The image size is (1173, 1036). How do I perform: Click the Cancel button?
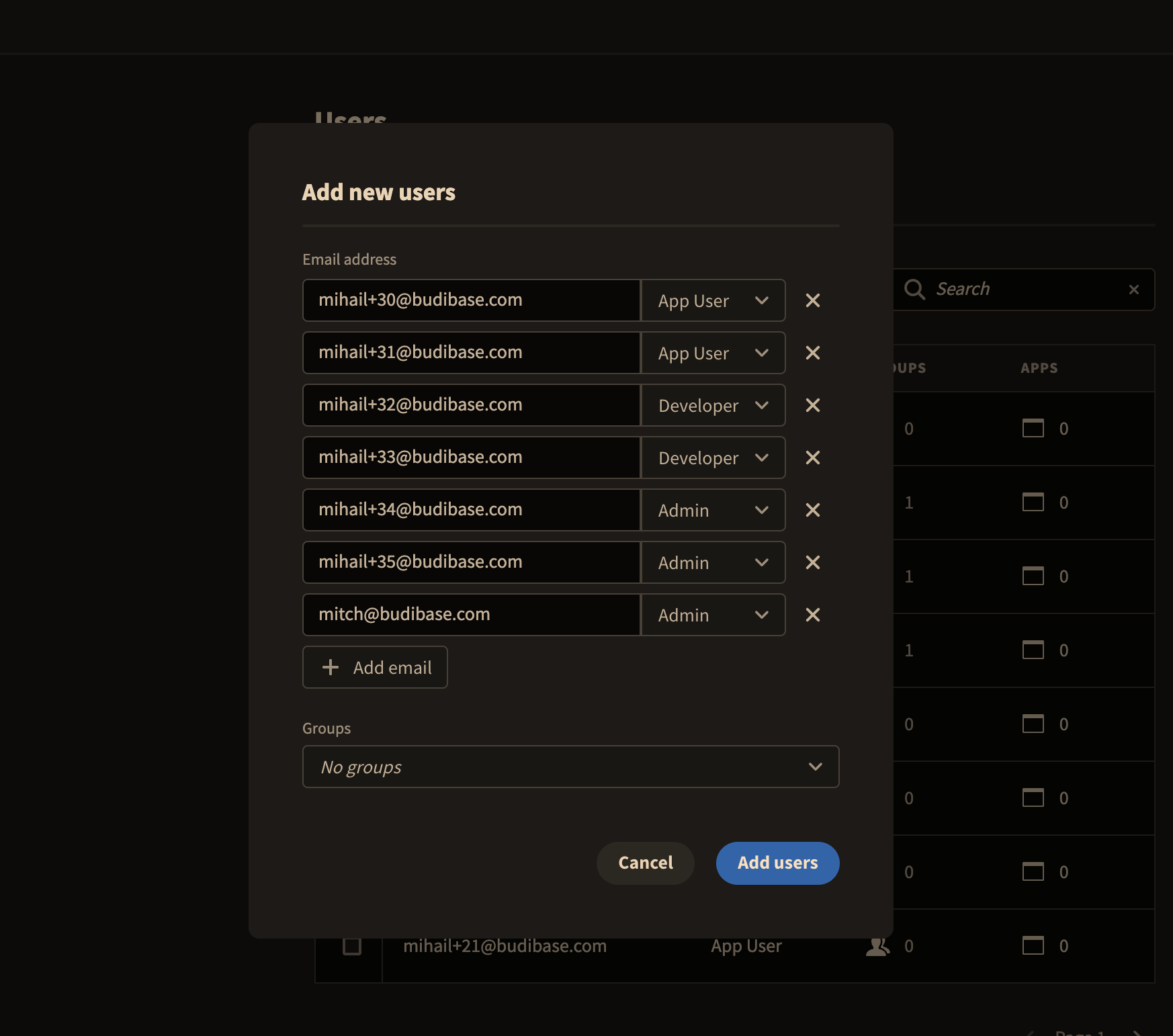point(646,863)
